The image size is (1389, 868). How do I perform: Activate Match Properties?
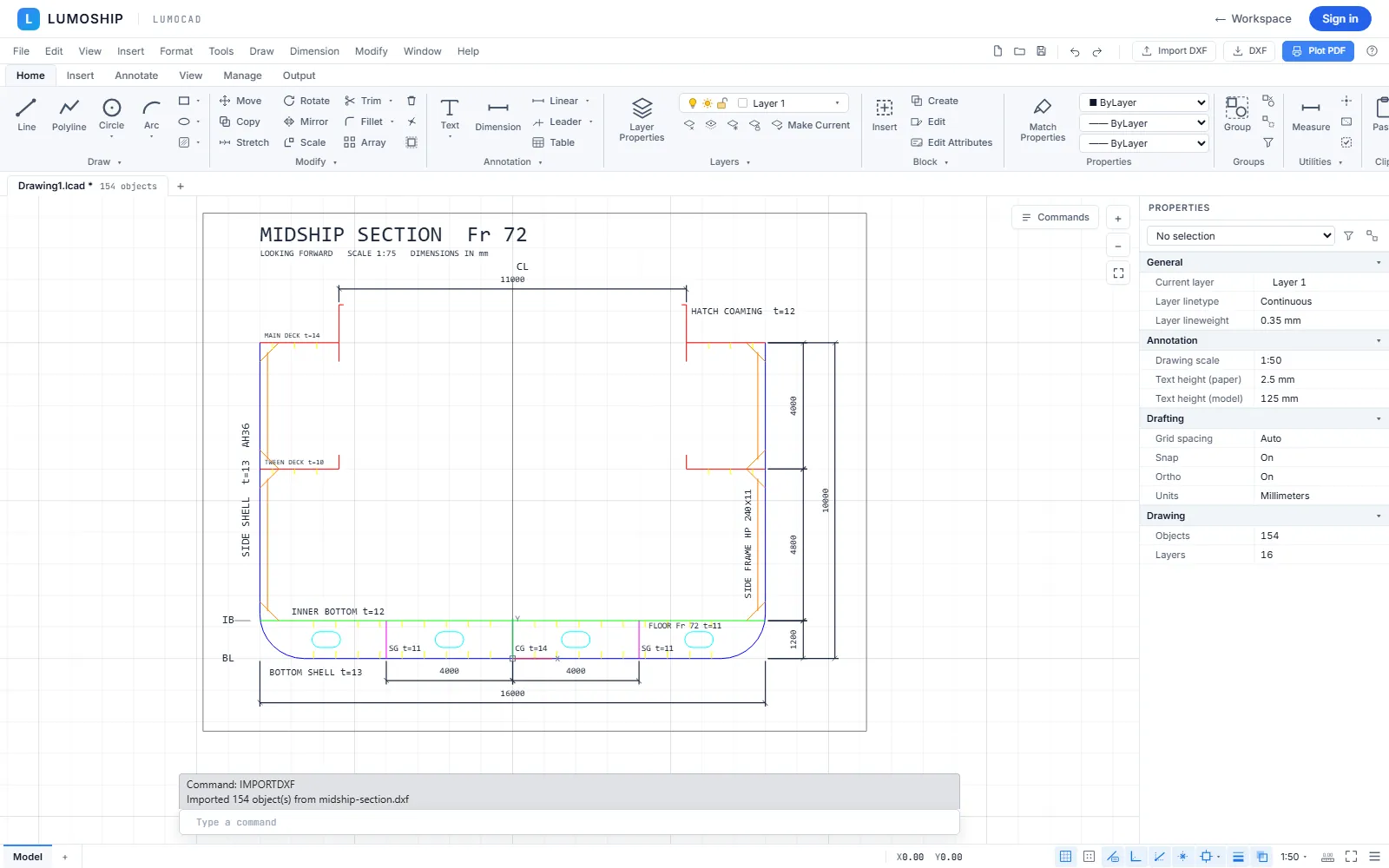point(1043,118)
